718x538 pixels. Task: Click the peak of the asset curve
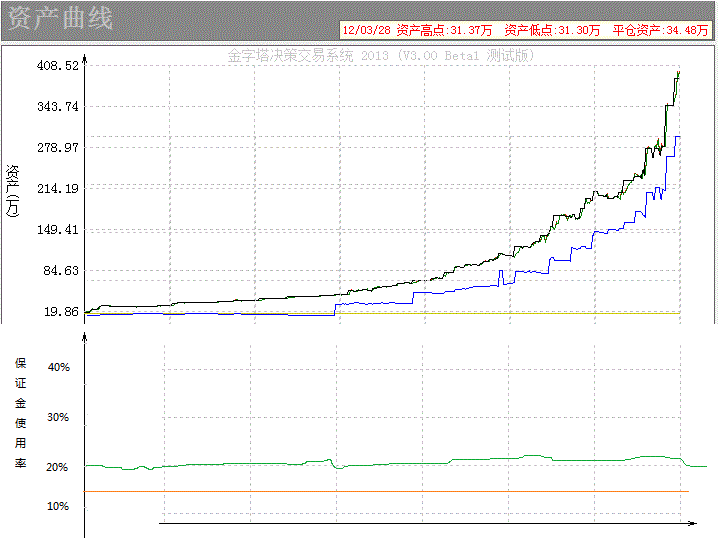pyautogui.click(x=679, y=72)
